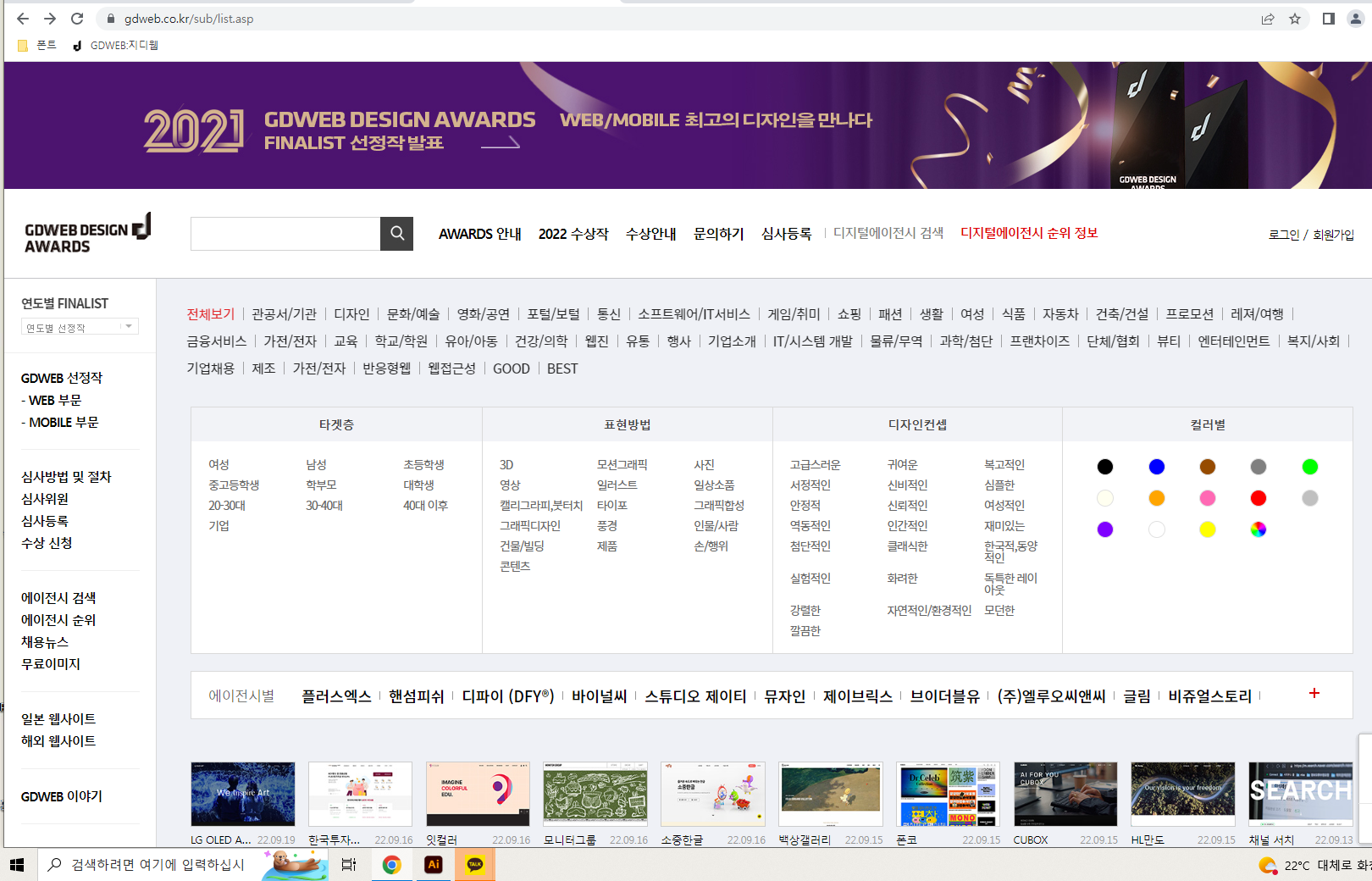Open KakaoTalk from the taskbar
Screen dimensions: 1372x881
click(475, 865)
